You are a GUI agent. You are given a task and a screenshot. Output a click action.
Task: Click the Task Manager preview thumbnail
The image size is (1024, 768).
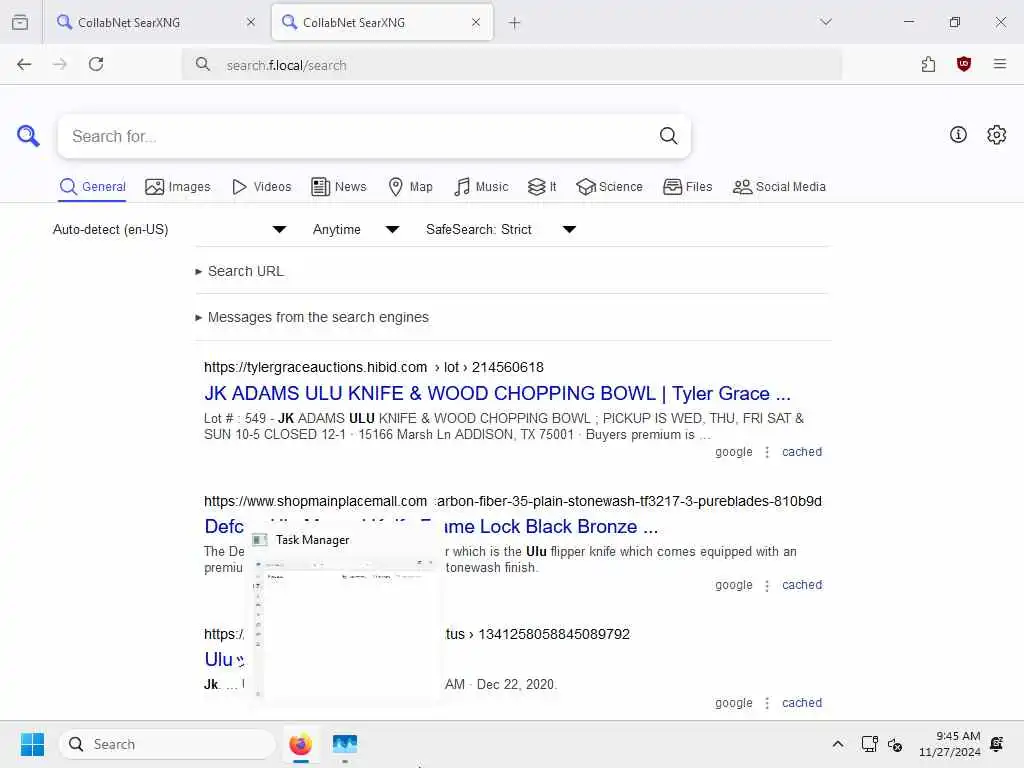click(x=344, y=616)
